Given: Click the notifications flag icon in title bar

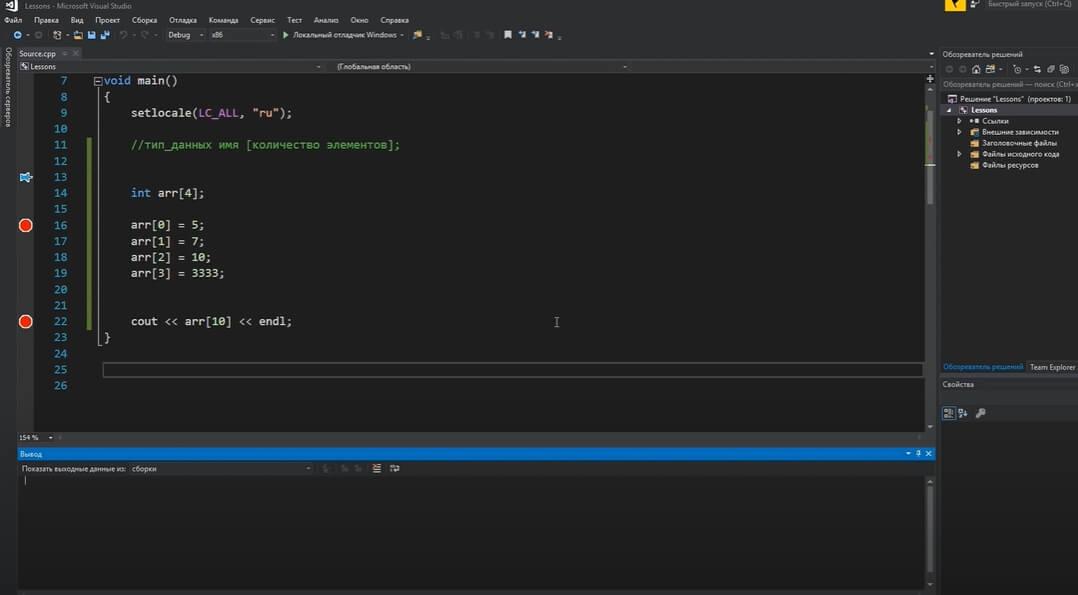Looking at the screenshot, I should (x=955, y=5).
